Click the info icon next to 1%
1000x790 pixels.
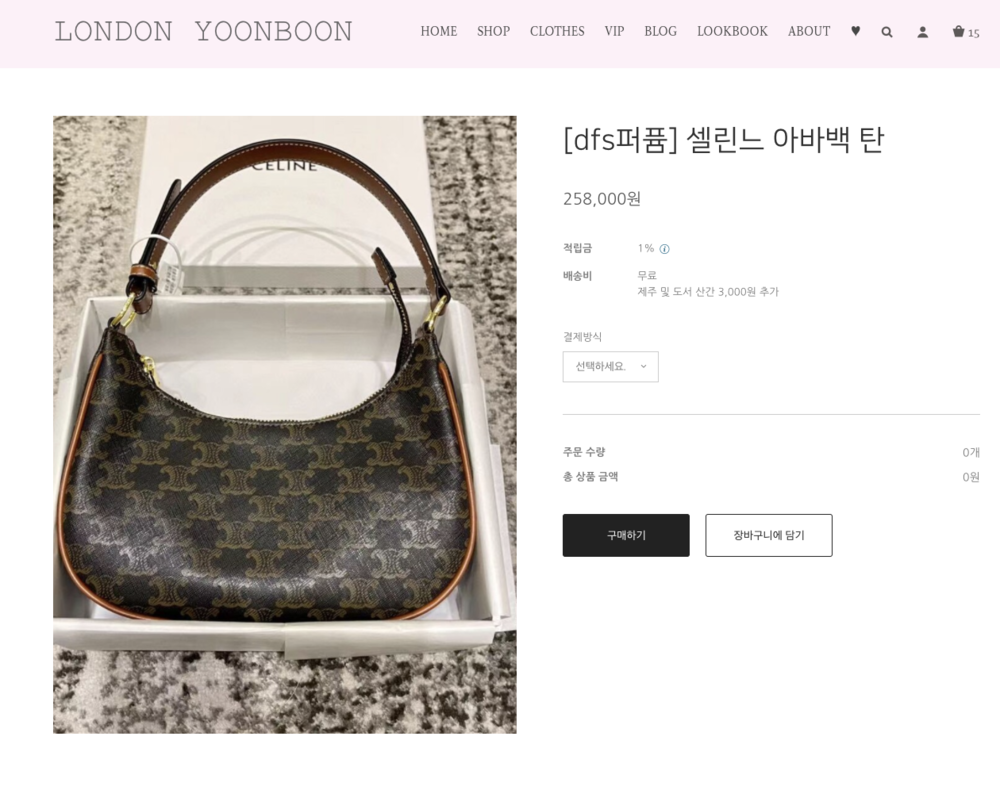pyautogui.click(x=665, y=249)
